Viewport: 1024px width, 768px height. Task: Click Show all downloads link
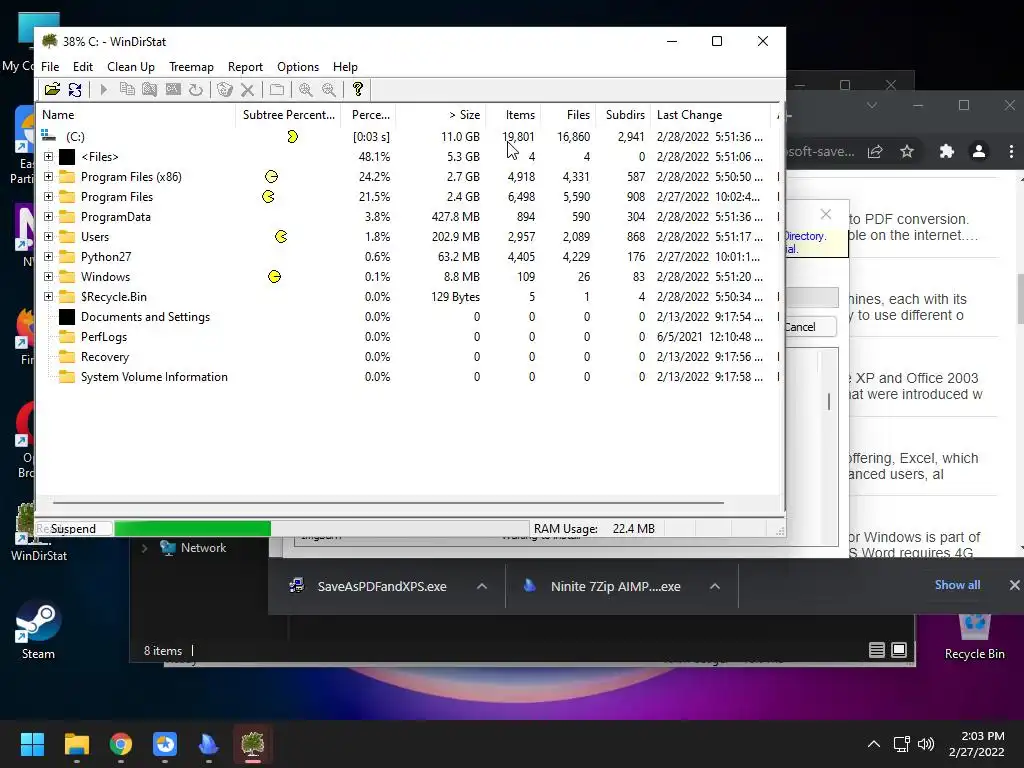click(957, 585)
